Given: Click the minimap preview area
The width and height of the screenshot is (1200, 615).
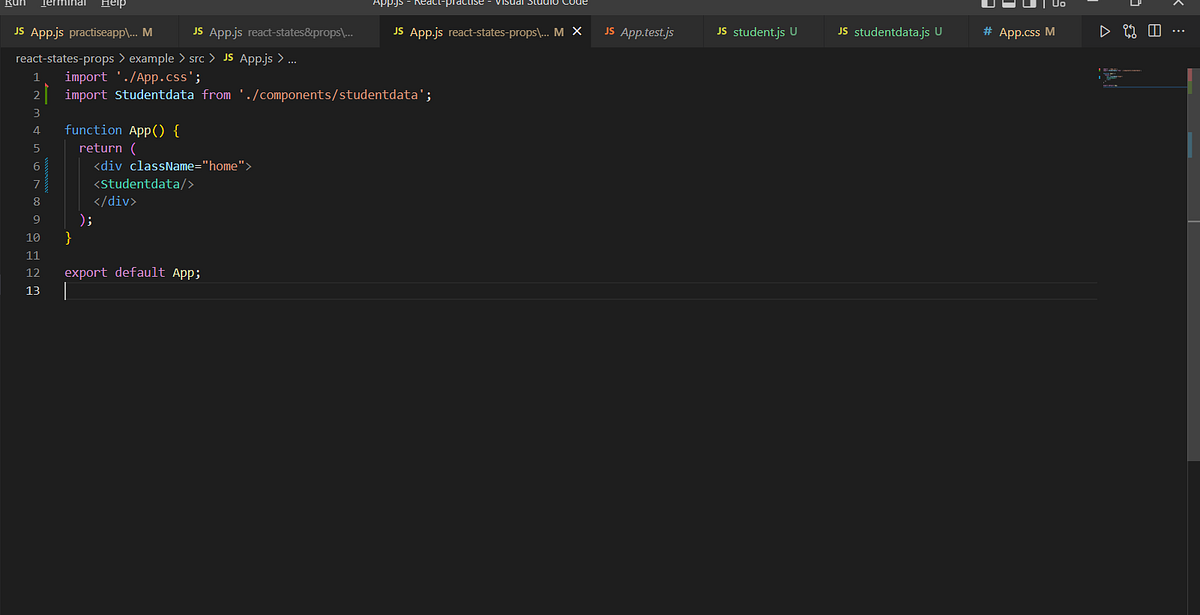Looking at the screenshot, I should pyautogui.click(x=1140, y=78).
